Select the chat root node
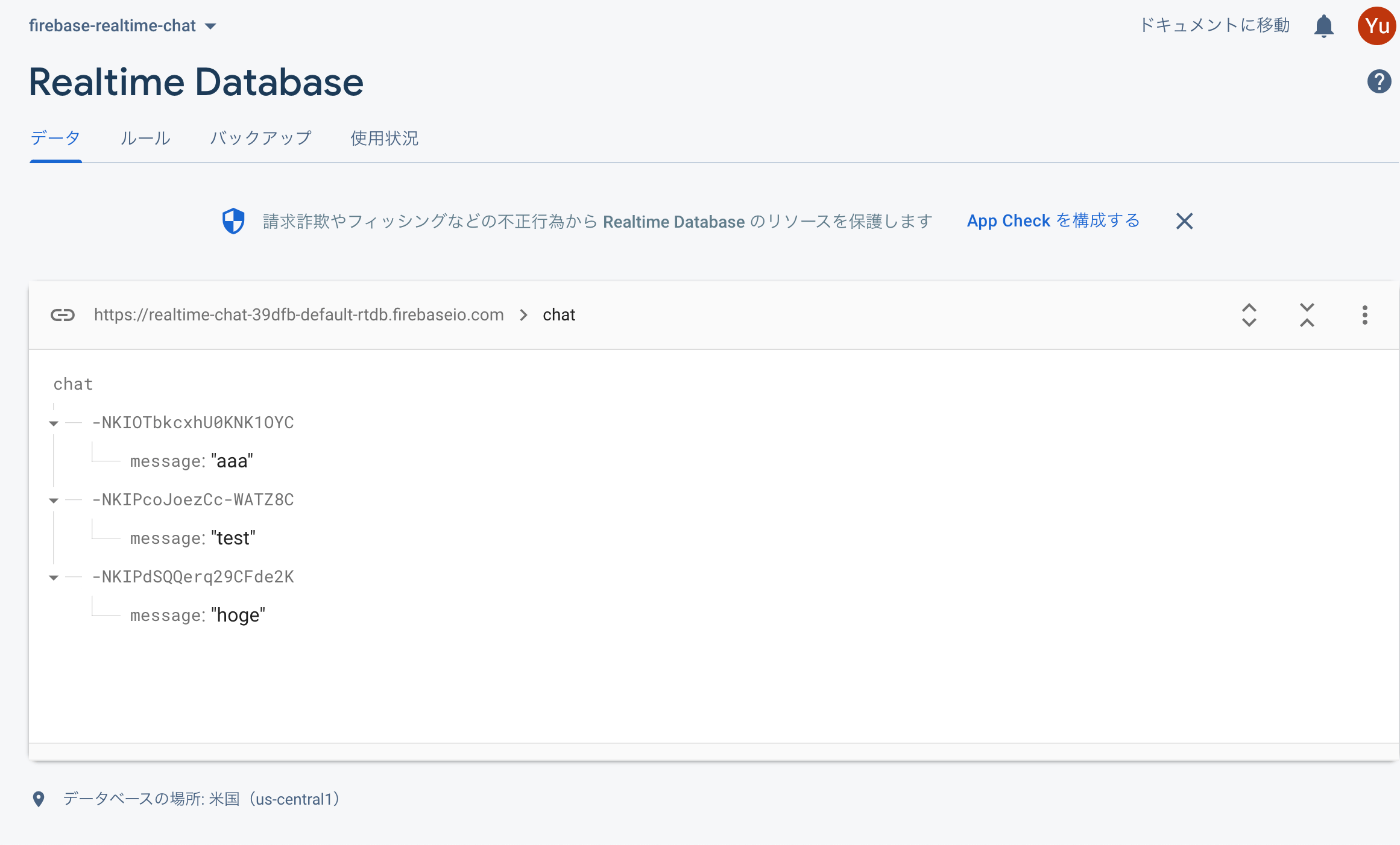Screen dimensions: 1400x845 [x=73, y=384]
